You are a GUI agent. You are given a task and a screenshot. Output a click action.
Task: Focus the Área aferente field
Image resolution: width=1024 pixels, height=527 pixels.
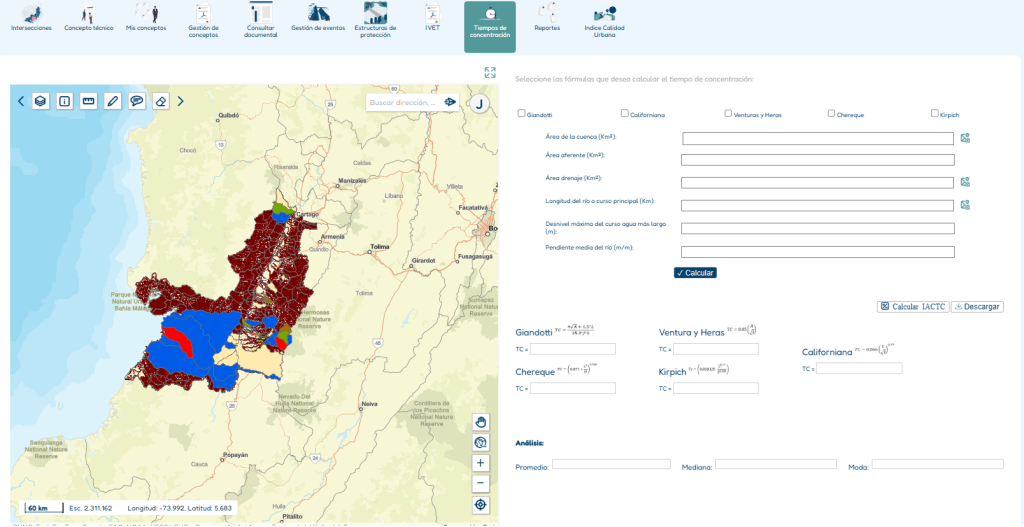tap(818, 160)
